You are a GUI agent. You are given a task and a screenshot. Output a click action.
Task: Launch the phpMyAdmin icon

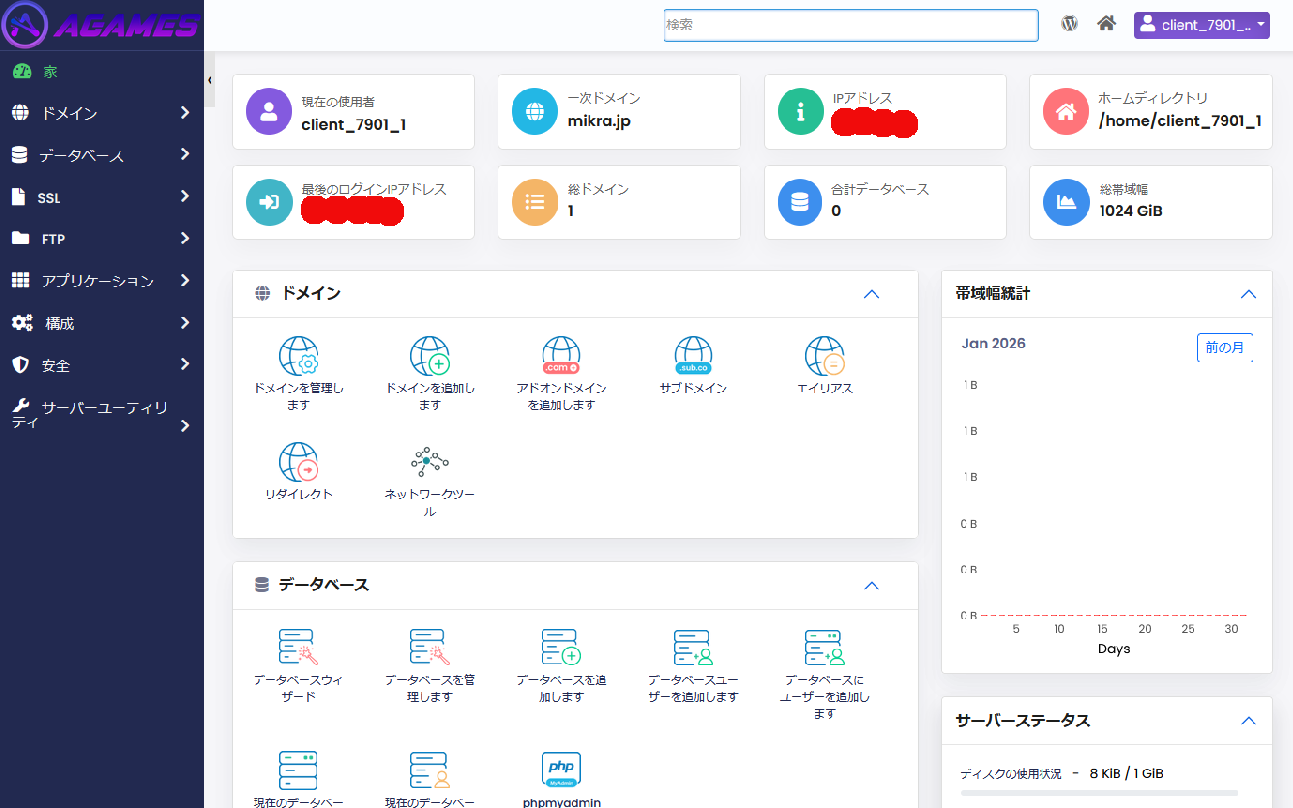pyautogui.click(x=561, y=770)
